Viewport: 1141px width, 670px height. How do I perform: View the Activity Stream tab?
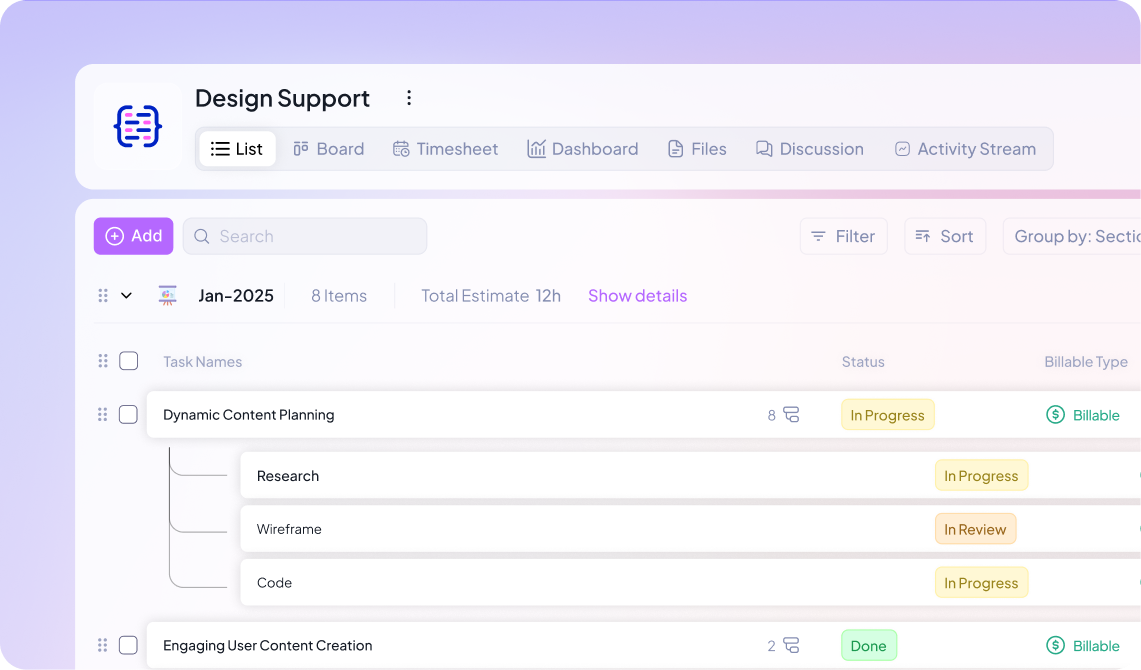pos(965,149)
